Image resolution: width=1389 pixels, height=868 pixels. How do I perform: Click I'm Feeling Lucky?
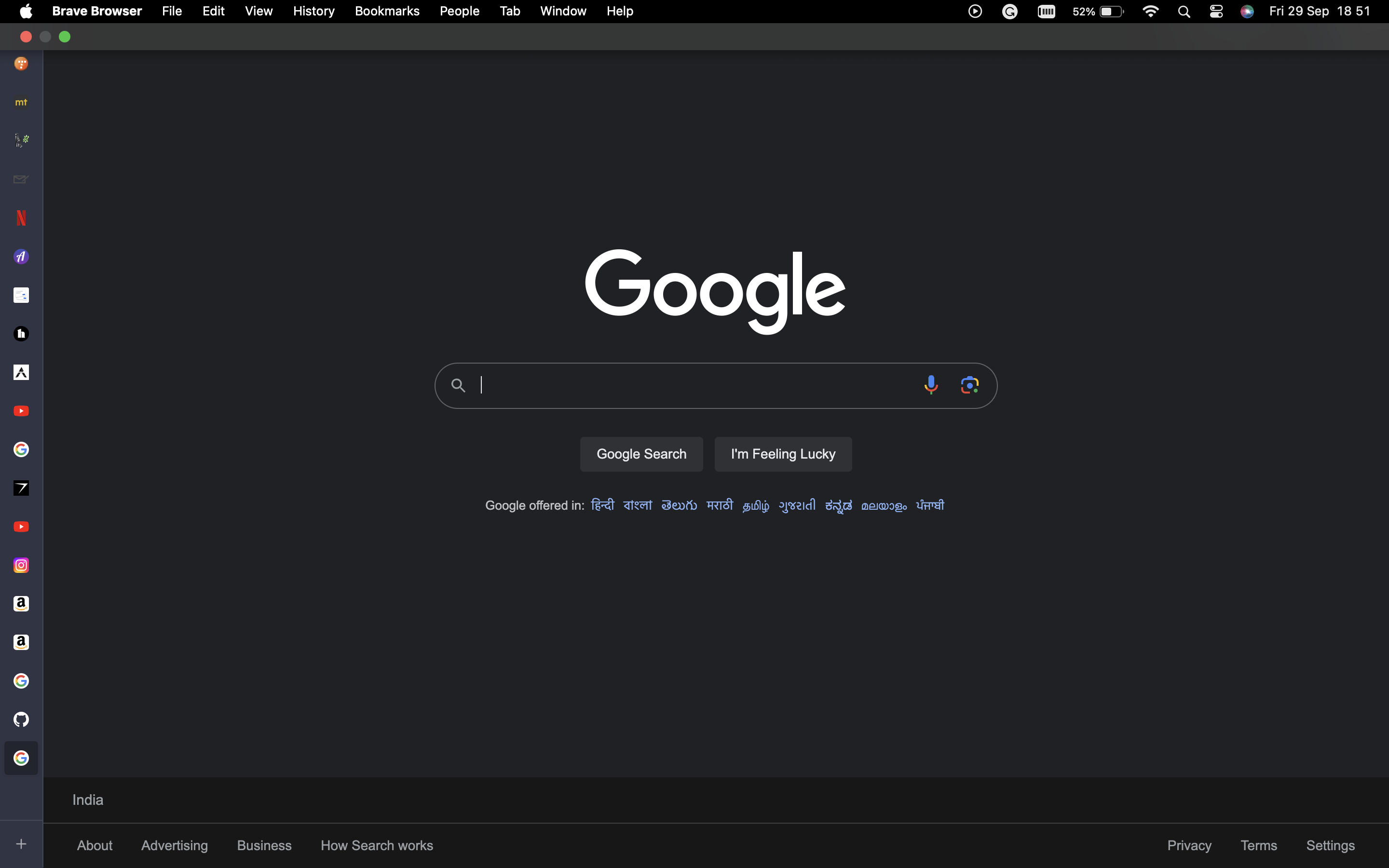(783, 453)
